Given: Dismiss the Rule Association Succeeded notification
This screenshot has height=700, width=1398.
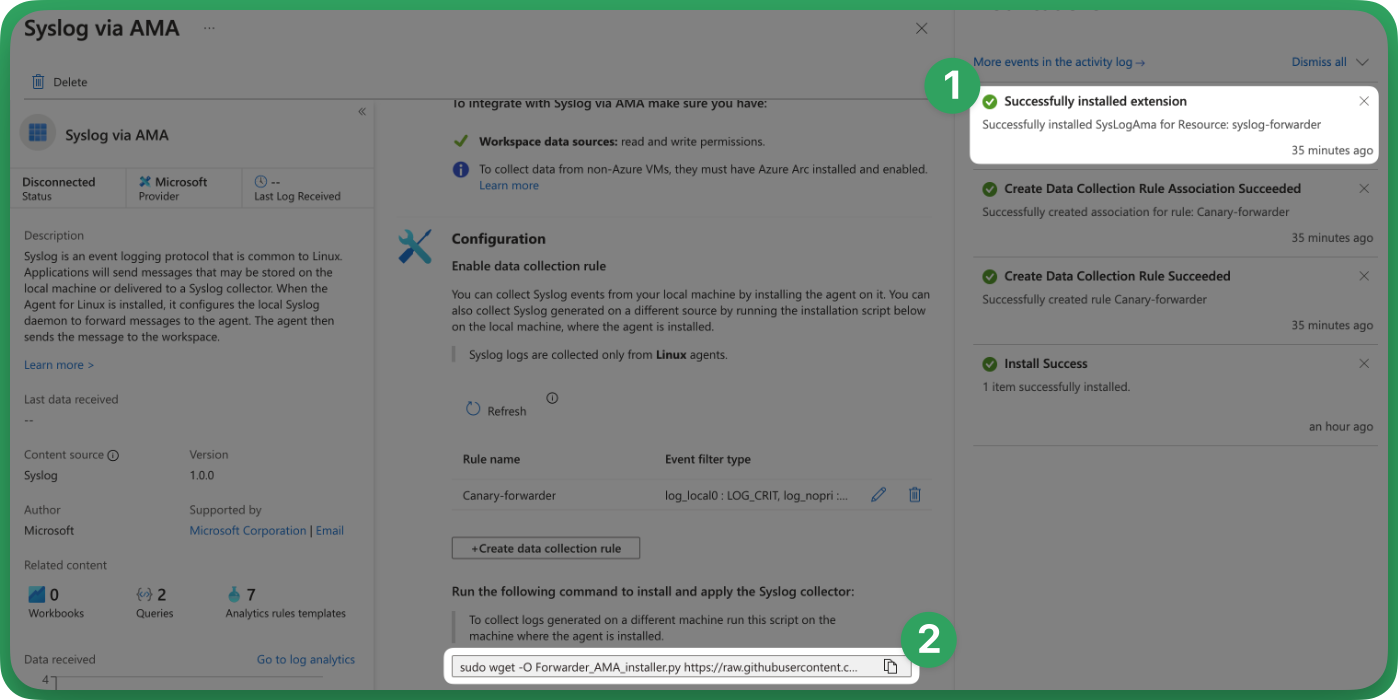Looking at the screenshot, I should pyautogui.click(x=1364, y=188).
